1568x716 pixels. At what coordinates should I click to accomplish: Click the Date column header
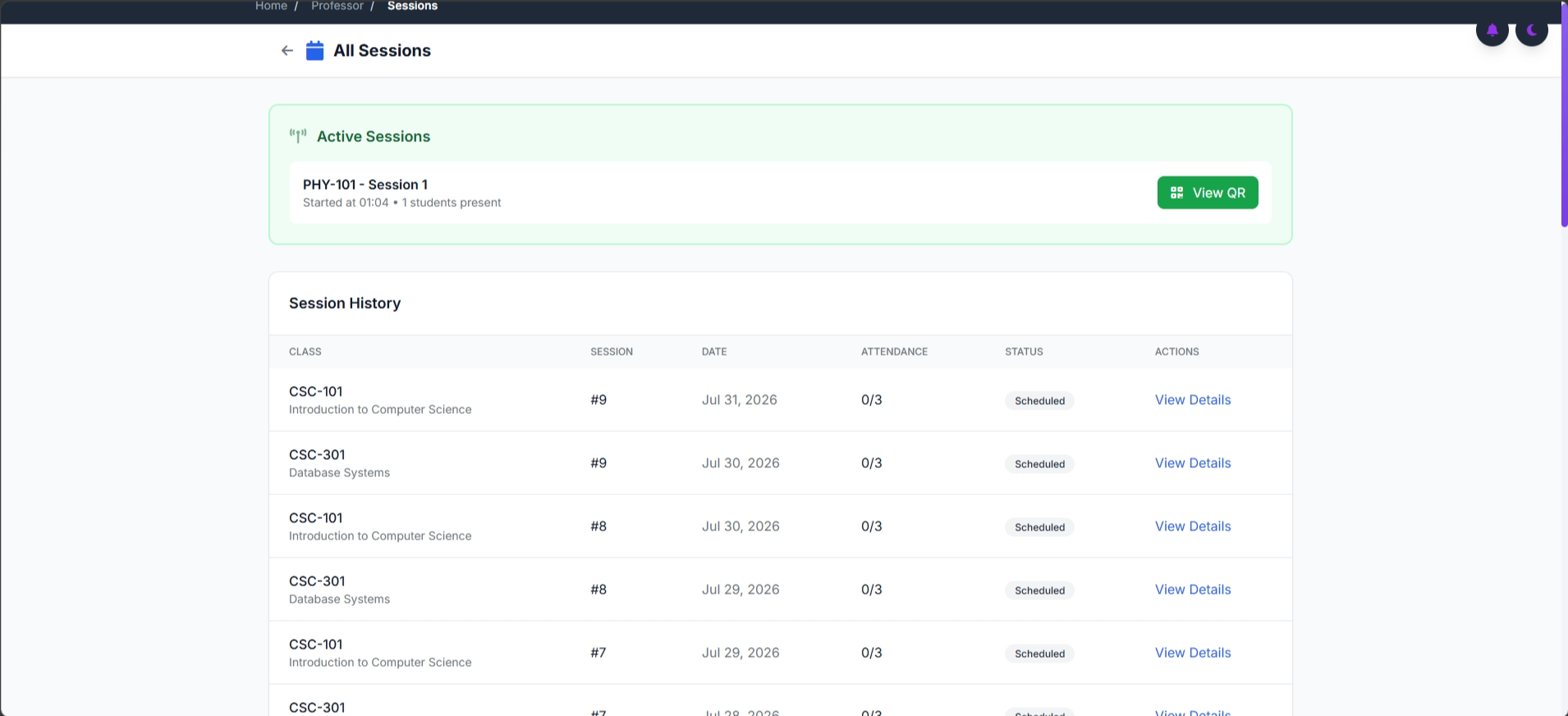tap(714, 351)
